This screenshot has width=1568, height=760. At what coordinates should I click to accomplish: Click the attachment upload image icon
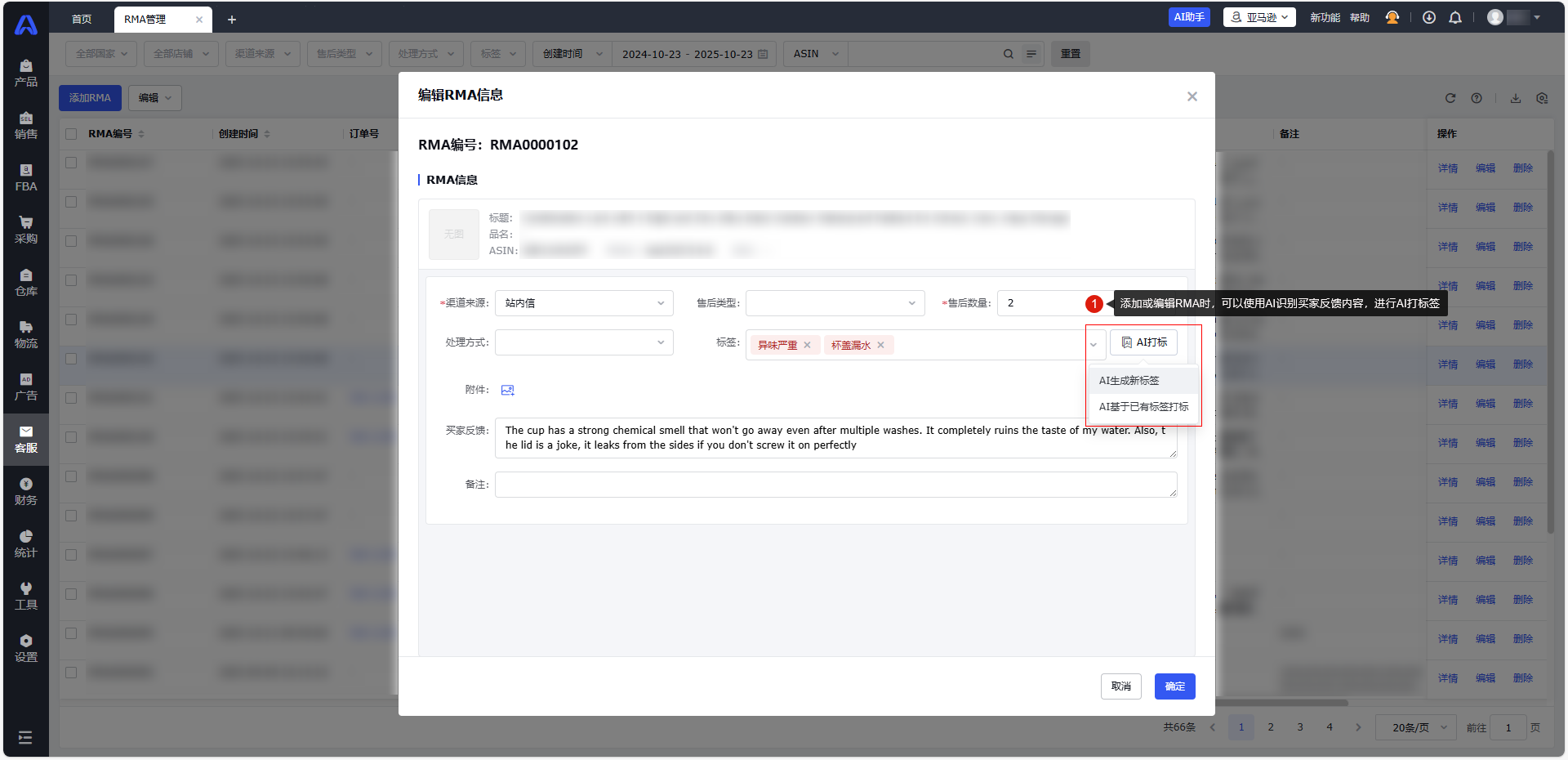(x=507, y=391)
